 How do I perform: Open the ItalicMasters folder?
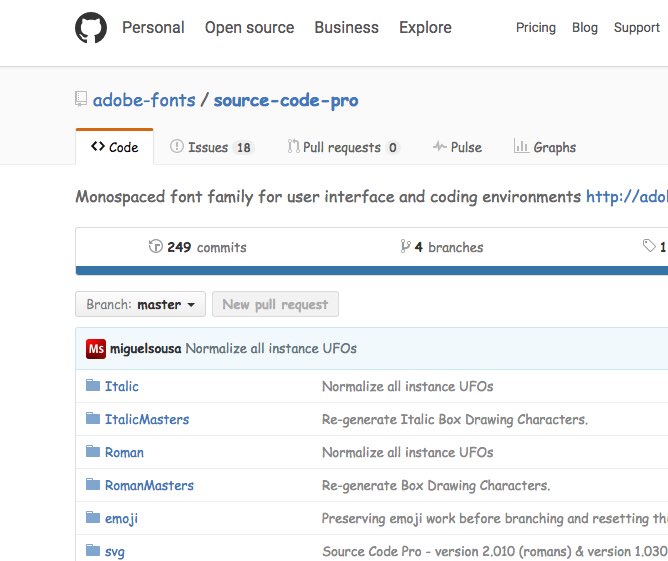(x=147, y=419)
